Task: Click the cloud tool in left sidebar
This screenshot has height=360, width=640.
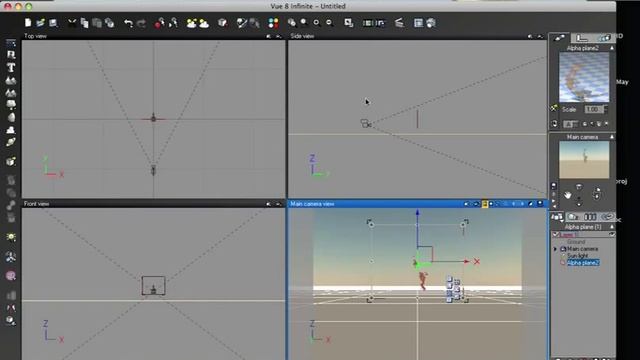Action: pyautogui.click(x=11, y=130)
